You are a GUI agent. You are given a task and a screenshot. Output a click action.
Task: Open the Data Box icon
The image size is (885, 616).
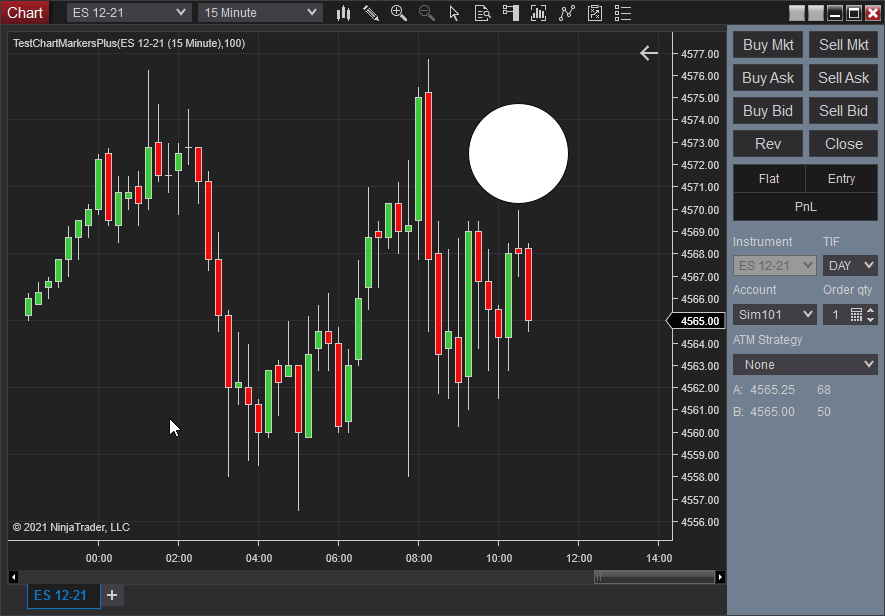[482, 13]
